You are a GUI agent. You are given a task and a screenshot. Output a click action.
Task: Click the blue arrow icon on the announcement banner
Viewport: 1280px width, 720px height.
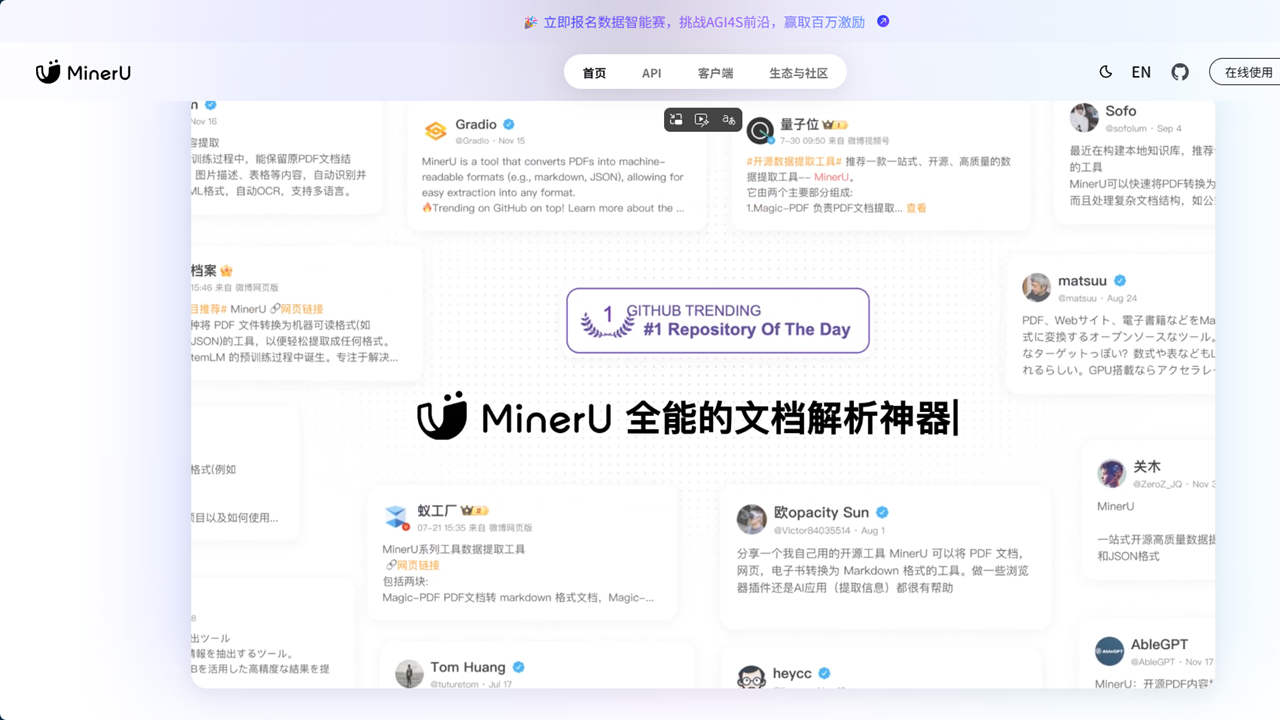882,21
